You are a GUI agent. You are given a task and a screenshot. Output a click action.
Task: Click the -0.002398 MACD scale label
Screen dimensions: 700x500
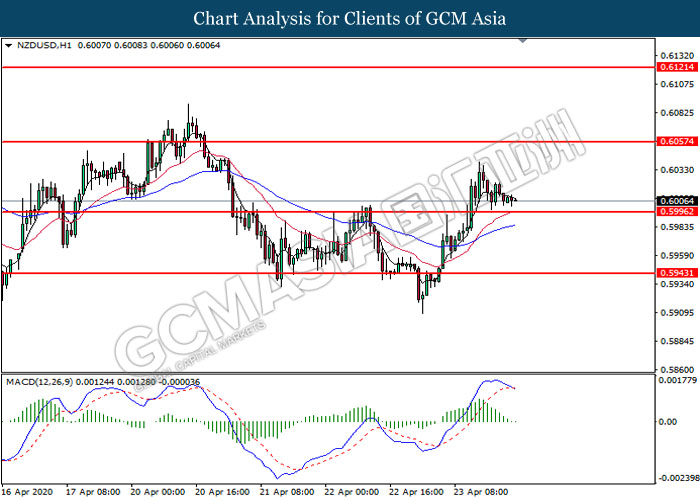coord(674,479)
